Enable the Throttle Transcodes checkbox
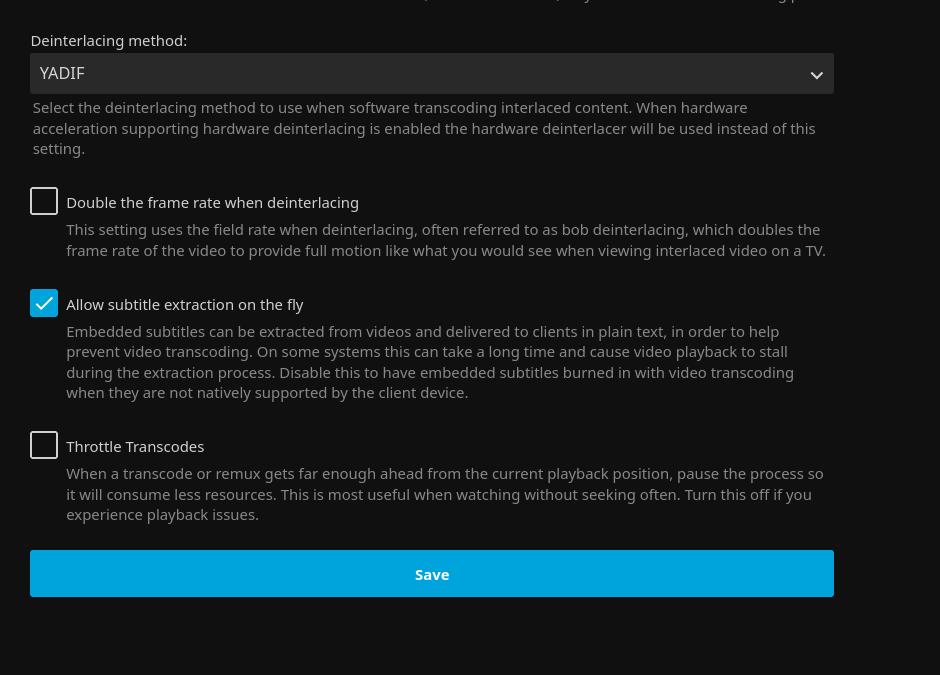Screen dimensions: 940x675 tap(44, 446)
